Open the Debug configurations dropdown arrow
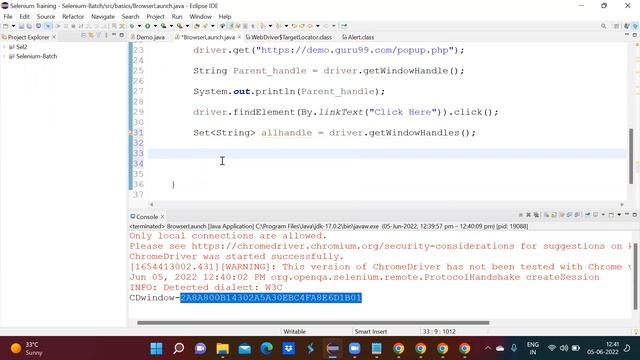Image resolution: width=640 pixels, height=360 pixels. [139, 26]
